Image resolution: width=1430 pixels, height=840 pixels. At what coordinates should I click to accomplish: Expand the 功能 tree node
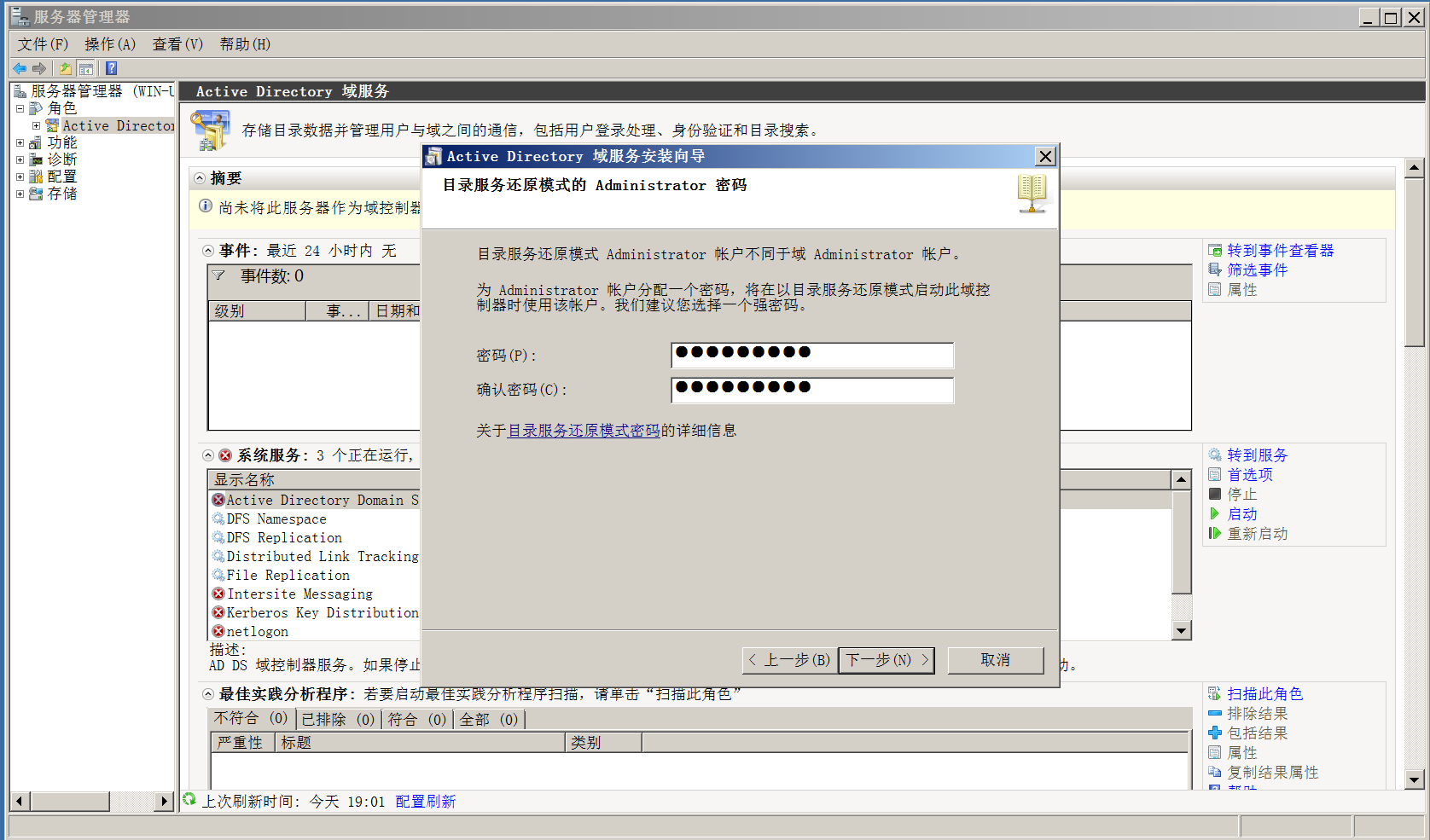[x=20, y=142]
